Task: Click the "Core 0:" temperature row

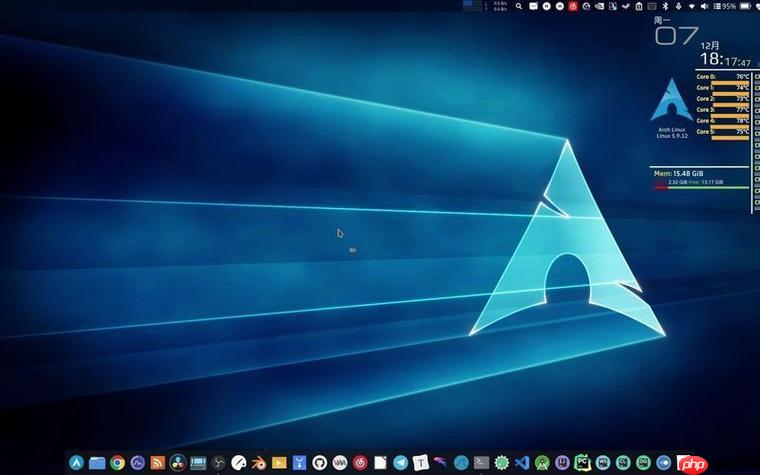Action: point(723,77)
